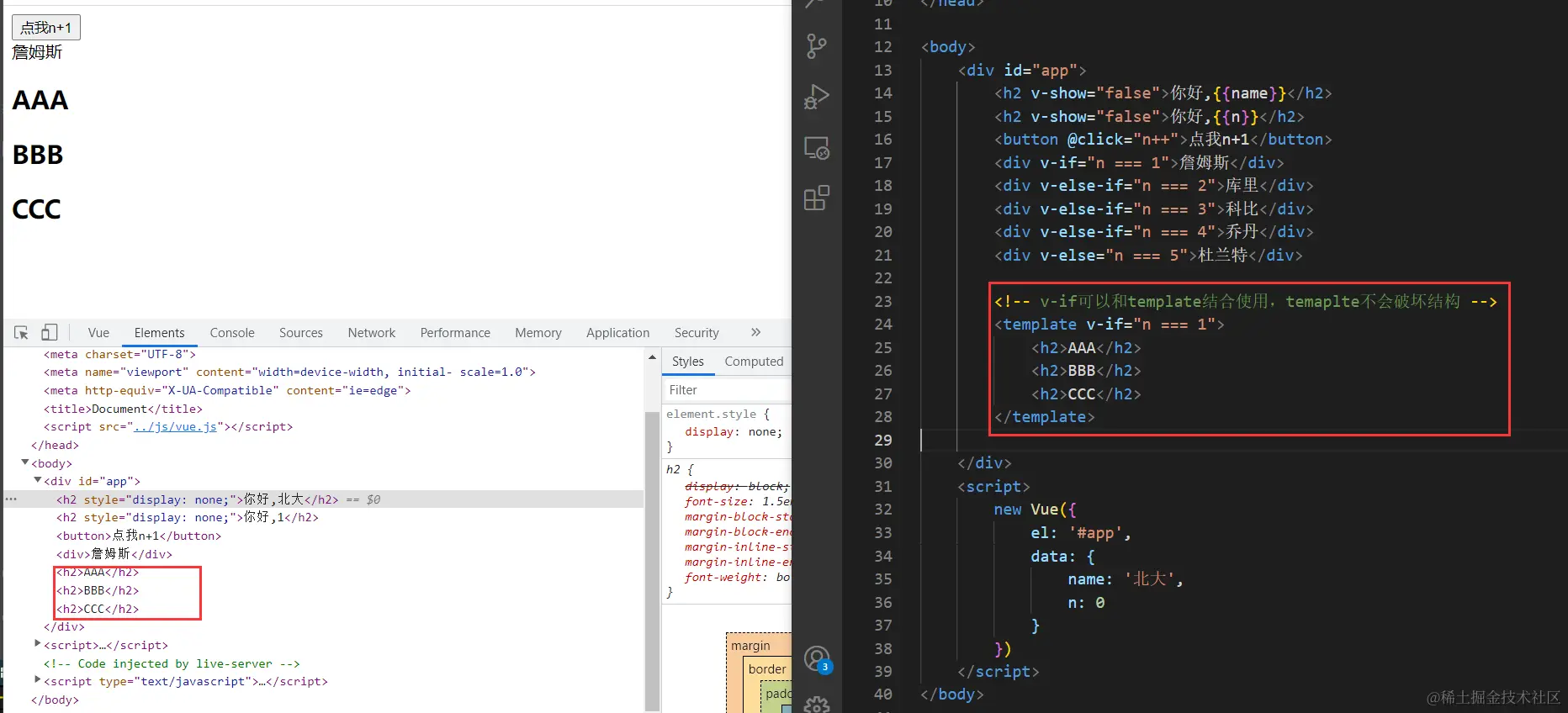The width and height of the screenshot is (1568, 713).
Task: Expand the script type="text/javascript" node
Action: click(x=38, y=680)
